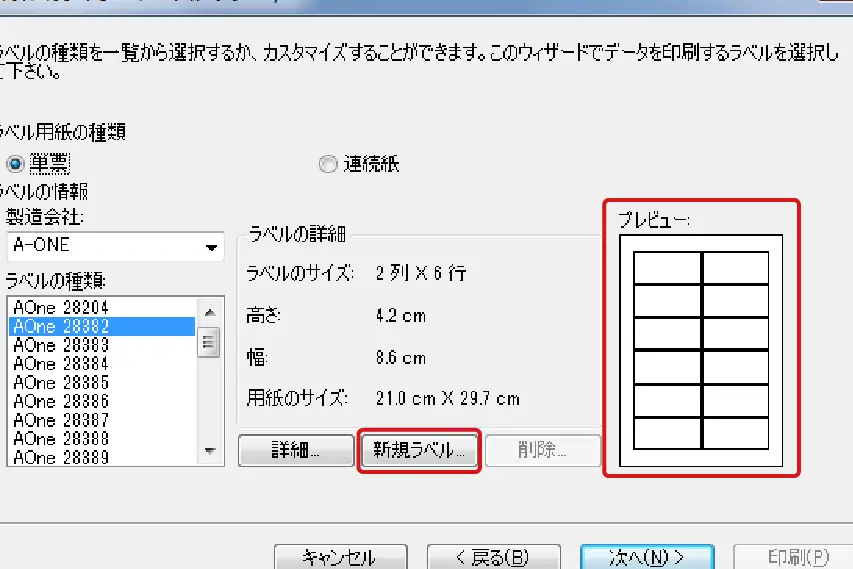The height and width of the screenshot is (569, 853).
Task: Click the label layout preview image
Action: (x=700, y=350)
